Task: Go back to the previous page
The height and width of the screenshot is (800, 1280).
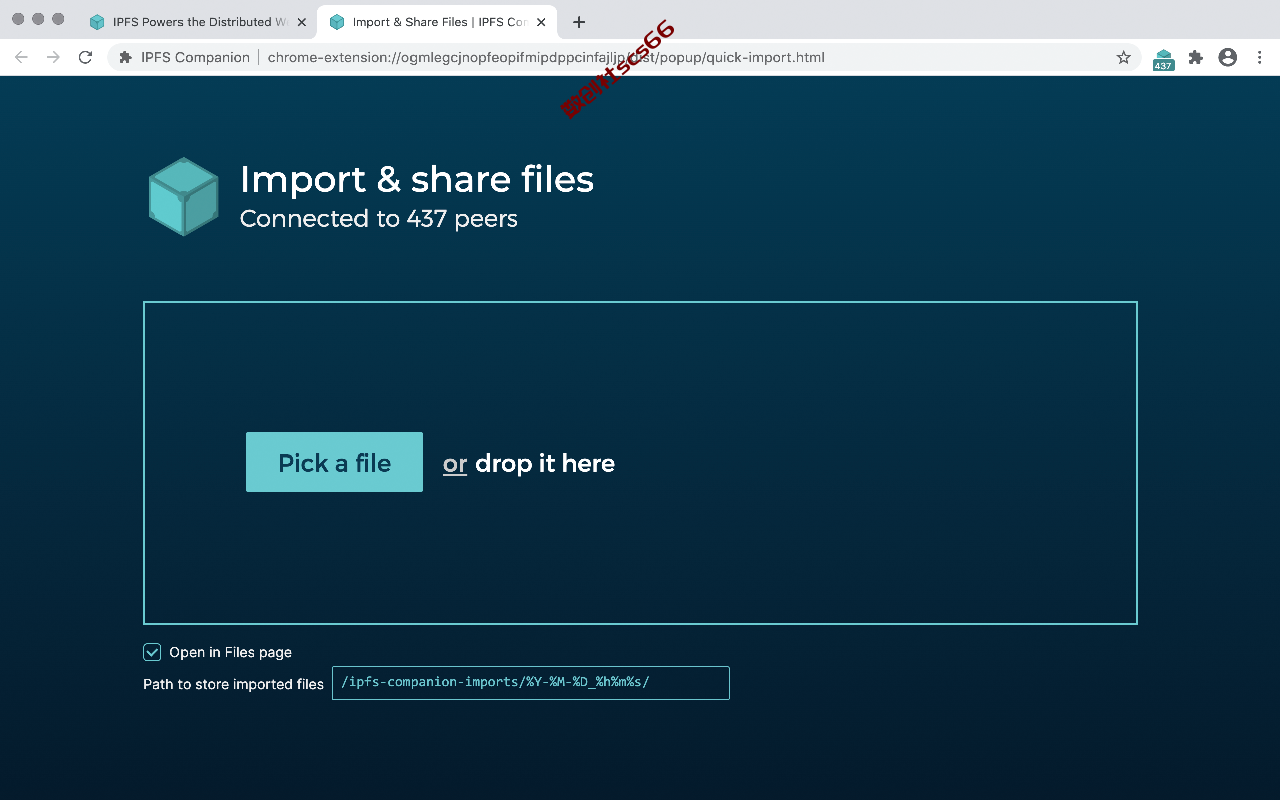Action: 21,57
